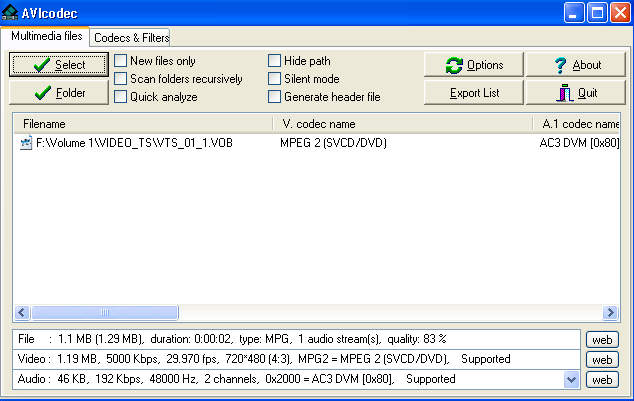The width and height of the screenshot is (634, 401).
Task: Click the Export List button
Action: [x=474, y=93]
